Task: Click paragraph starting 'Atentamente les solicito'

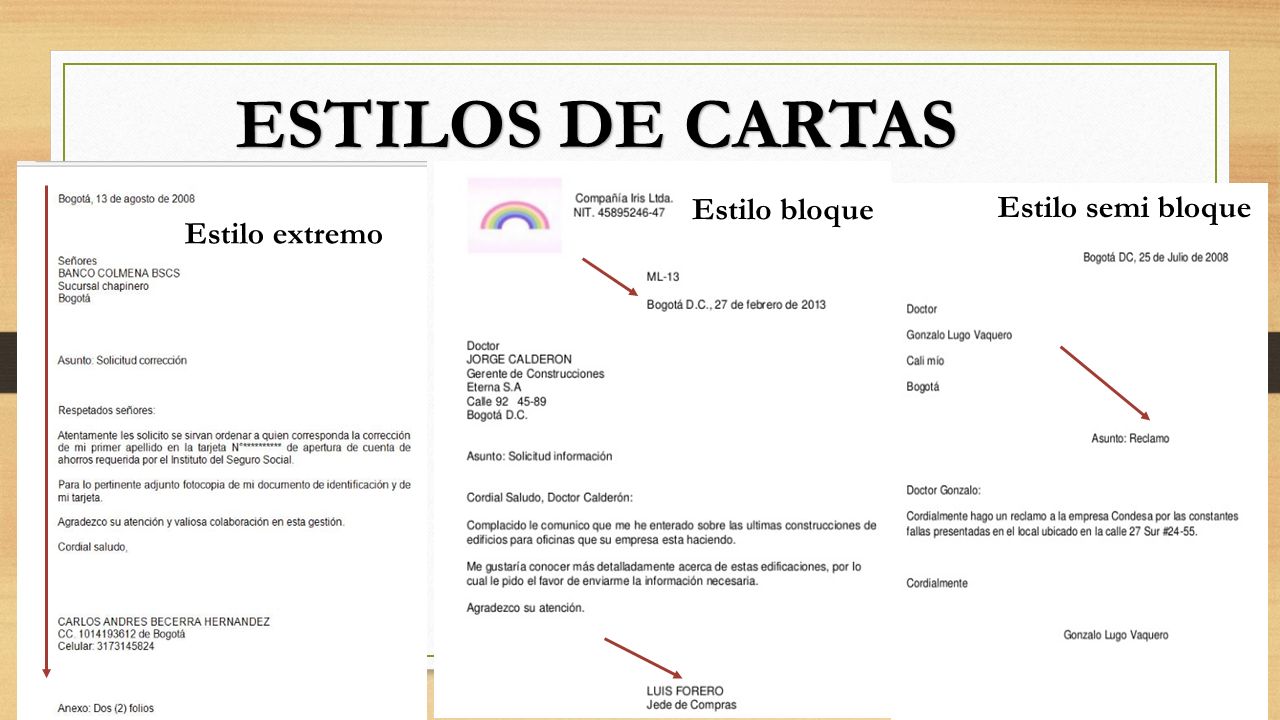Action: point(234,448)
